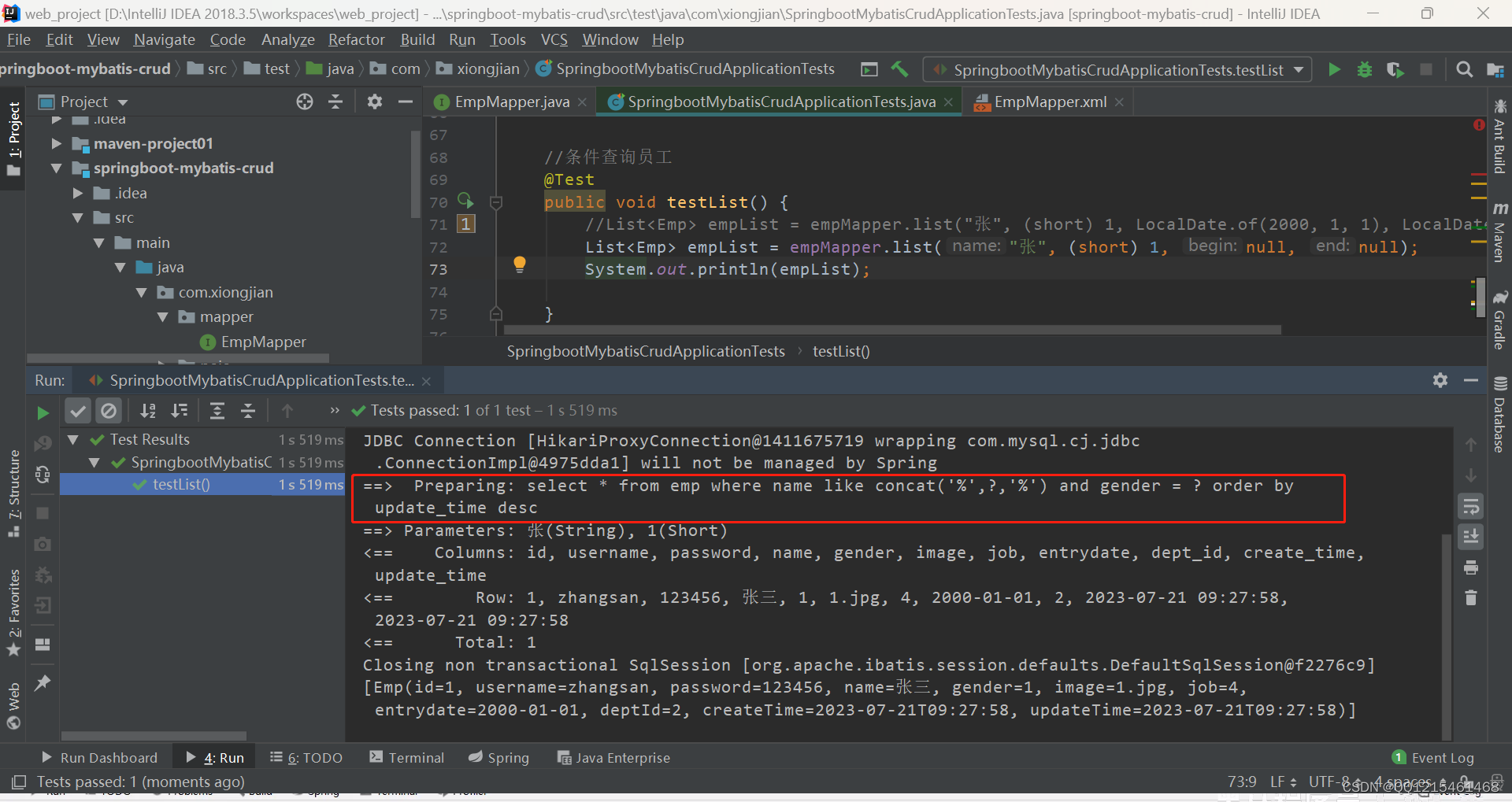This screenshot has width=1512, height=802.
Task: Open the Analyze menu
Action: pos(287,39)
